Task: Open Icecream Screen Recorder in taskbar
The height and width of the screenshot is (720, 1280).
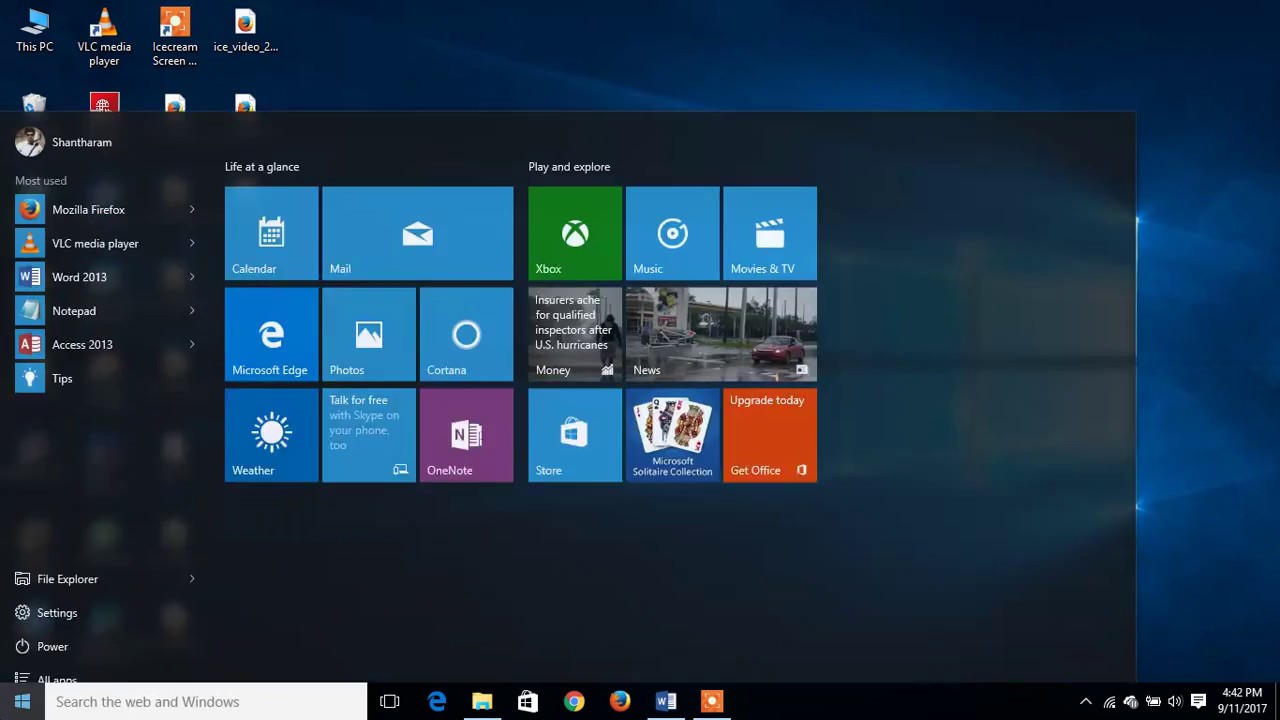Action: tap(712, 702)
